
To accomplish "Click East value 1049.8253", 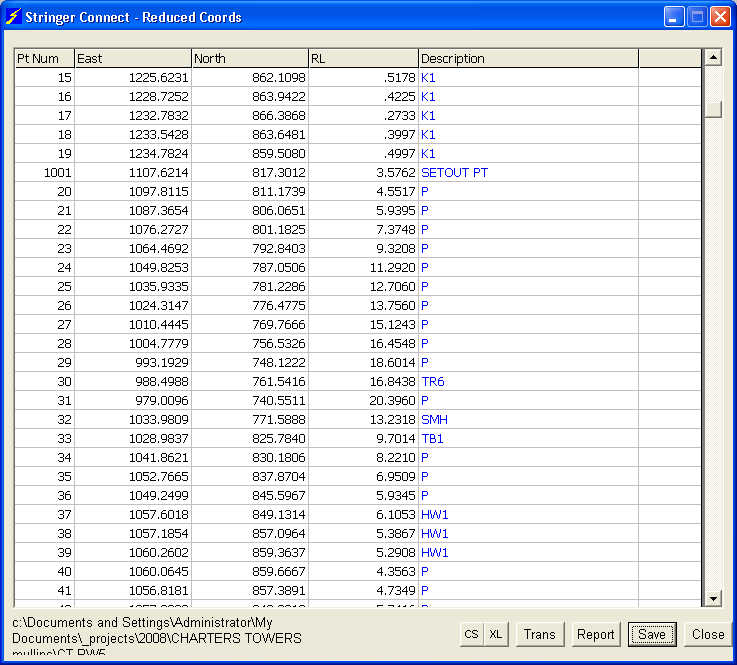I will click(133, 267).
